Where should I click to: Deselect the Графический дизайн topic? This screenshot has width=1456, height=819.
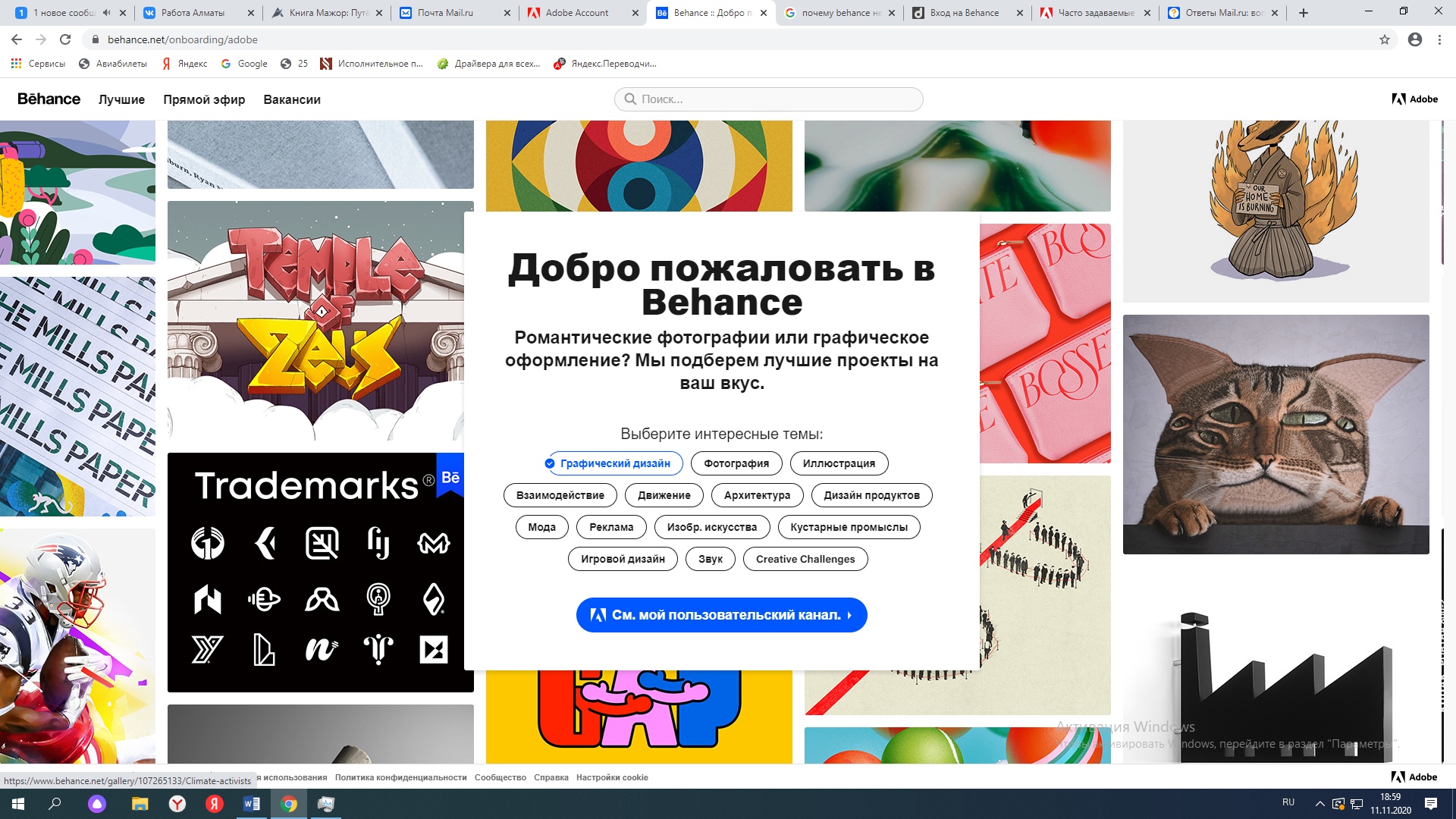(x=615, y=463)
